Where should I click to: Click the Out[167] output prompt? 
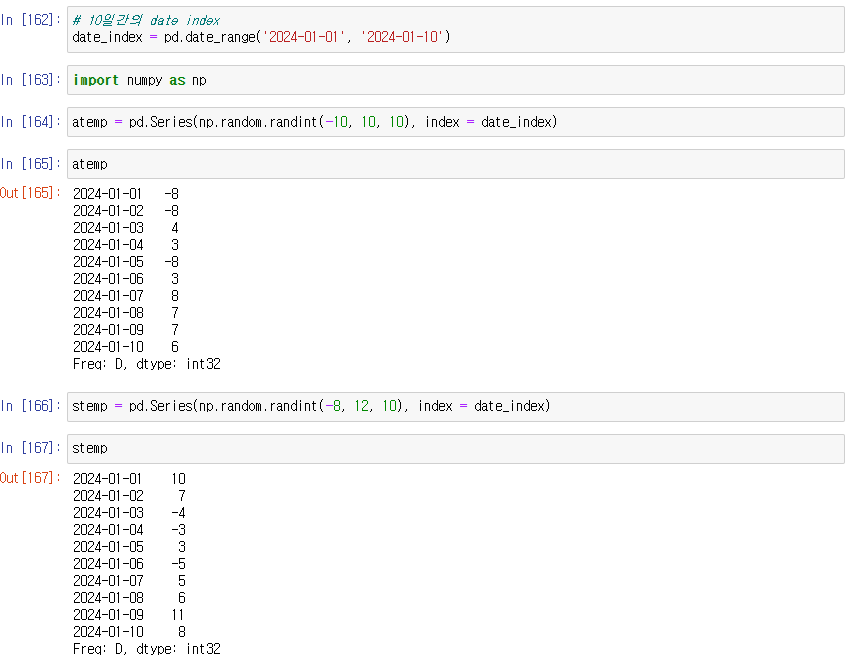coord(30,478)
